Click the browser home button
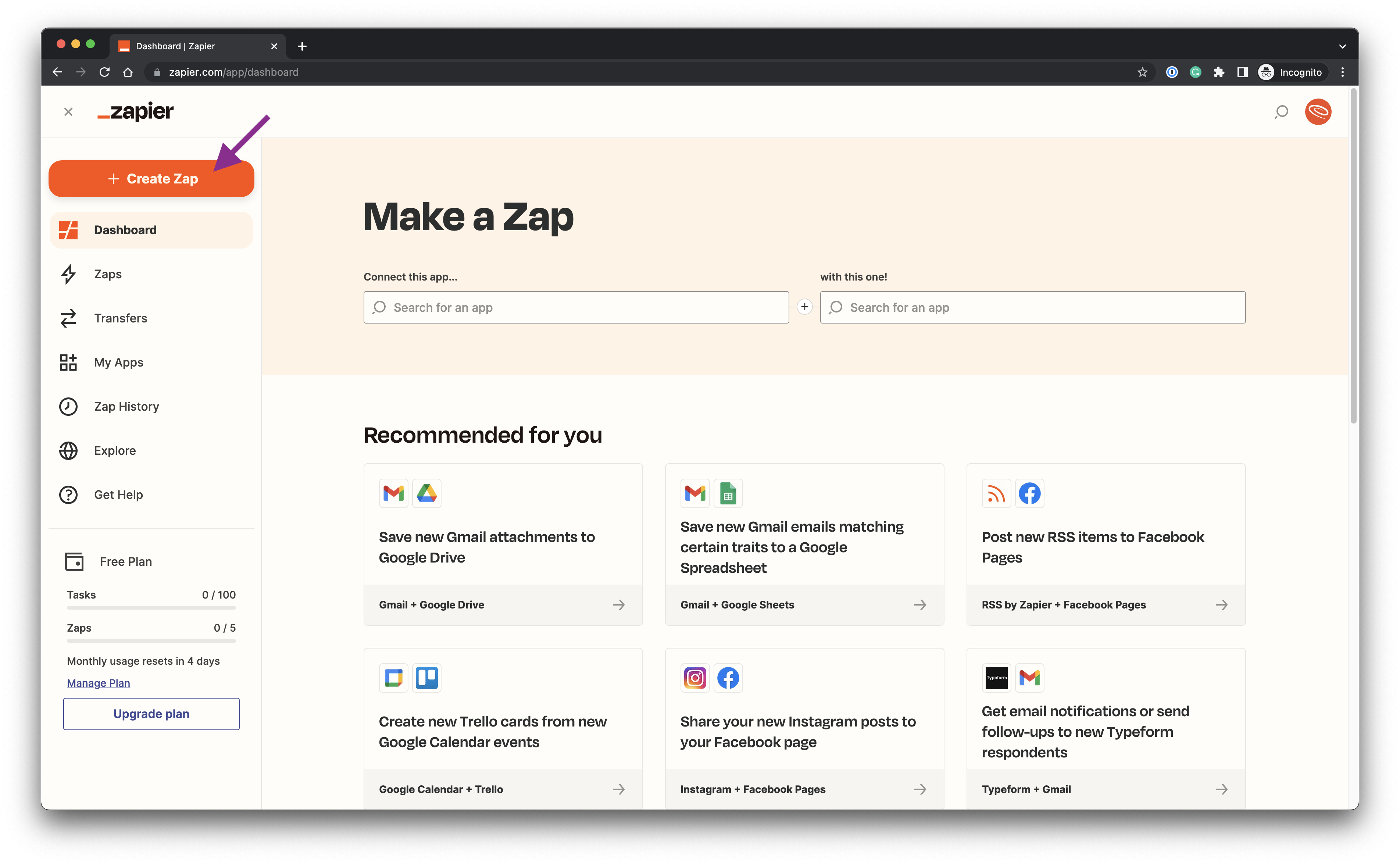The image size is (1400, 864). [128, 72]
